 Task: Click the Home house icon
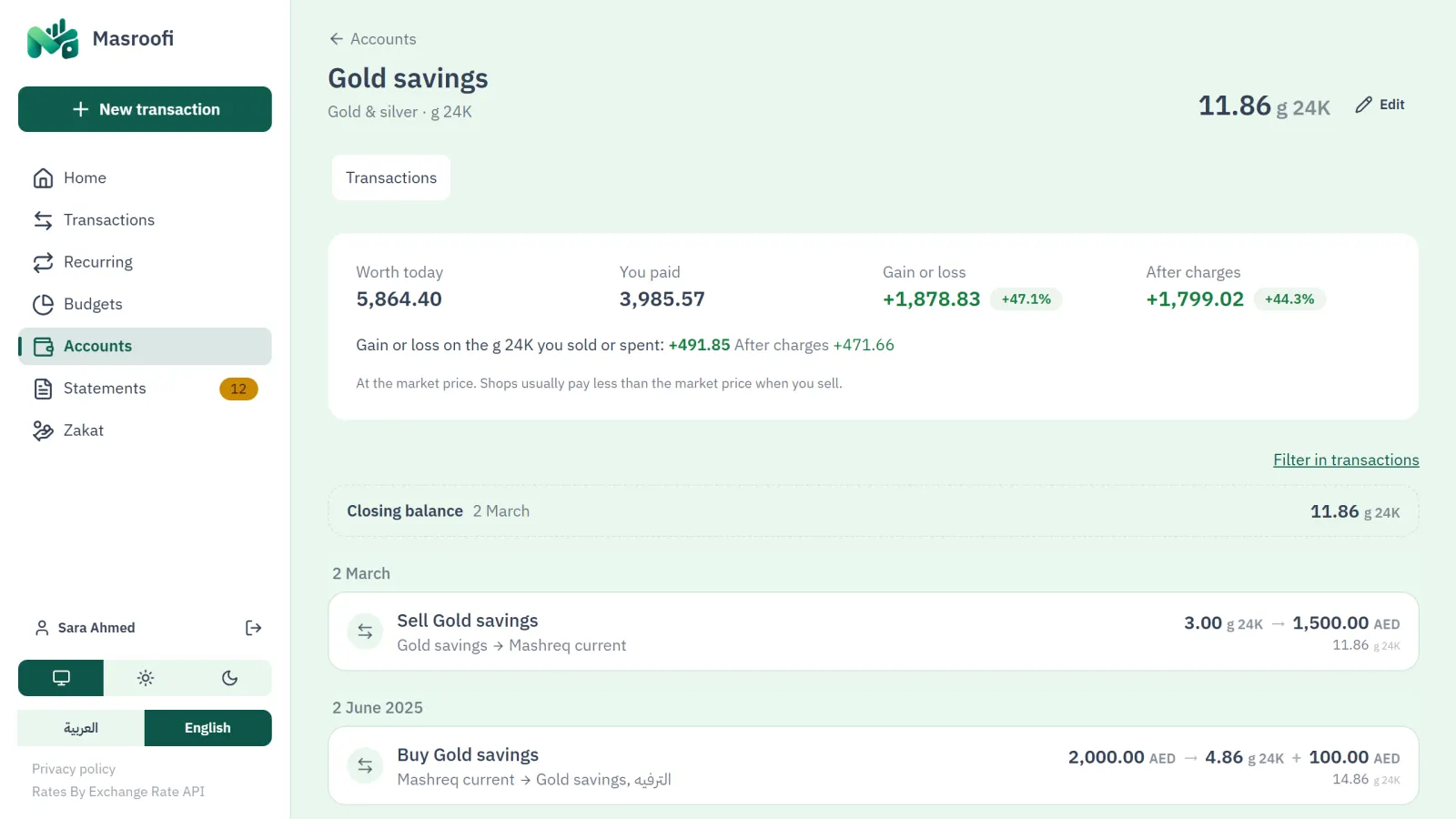(43, 178)
